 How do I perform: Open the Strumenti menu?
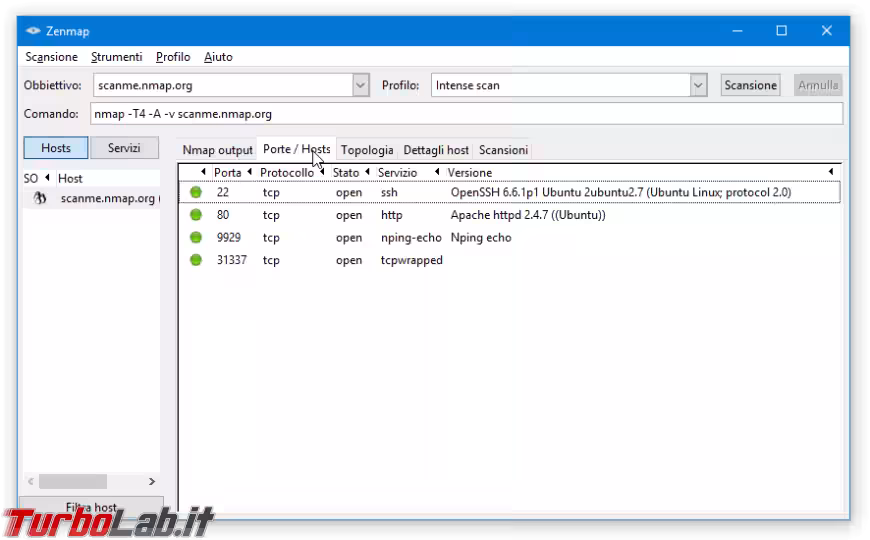click(x=117, y=57)
